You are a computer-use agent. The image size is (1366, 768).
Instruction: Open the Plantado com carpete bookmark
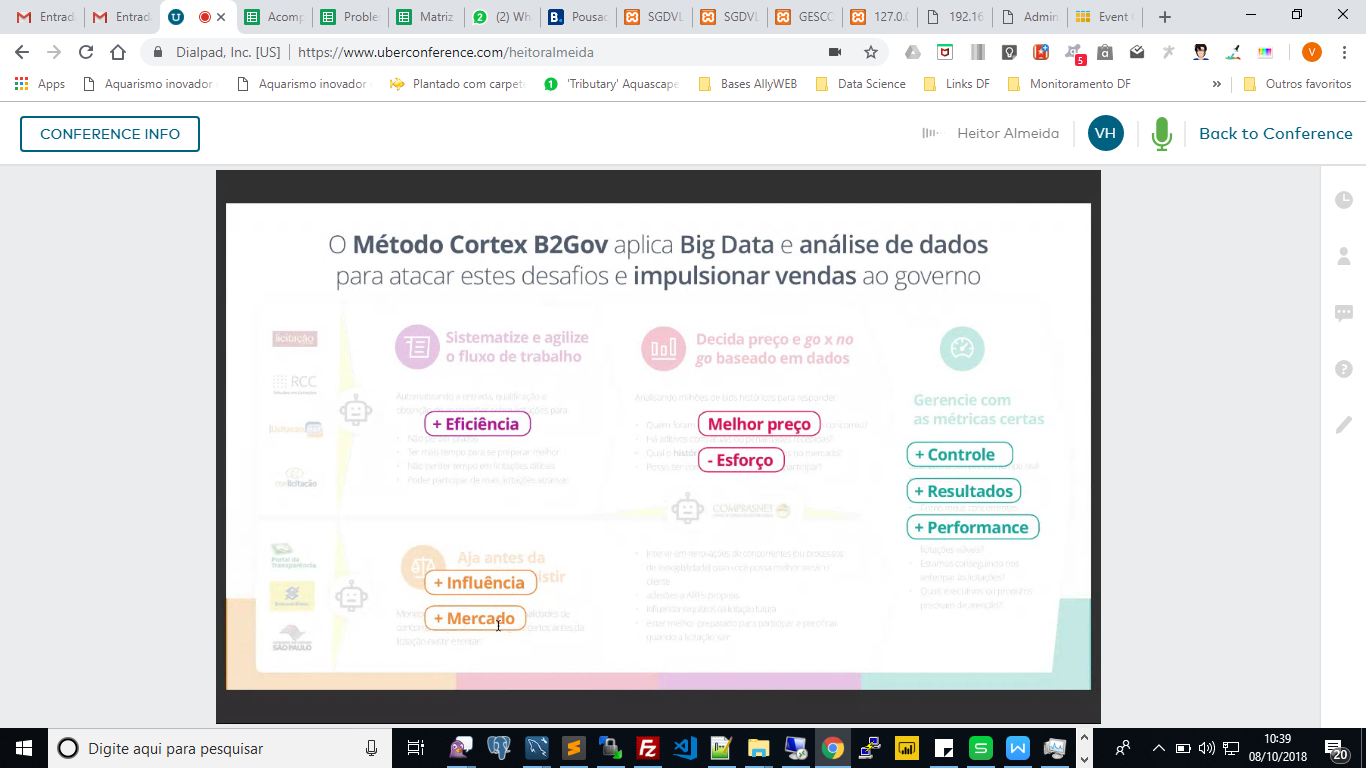click(x=457, y=84)
